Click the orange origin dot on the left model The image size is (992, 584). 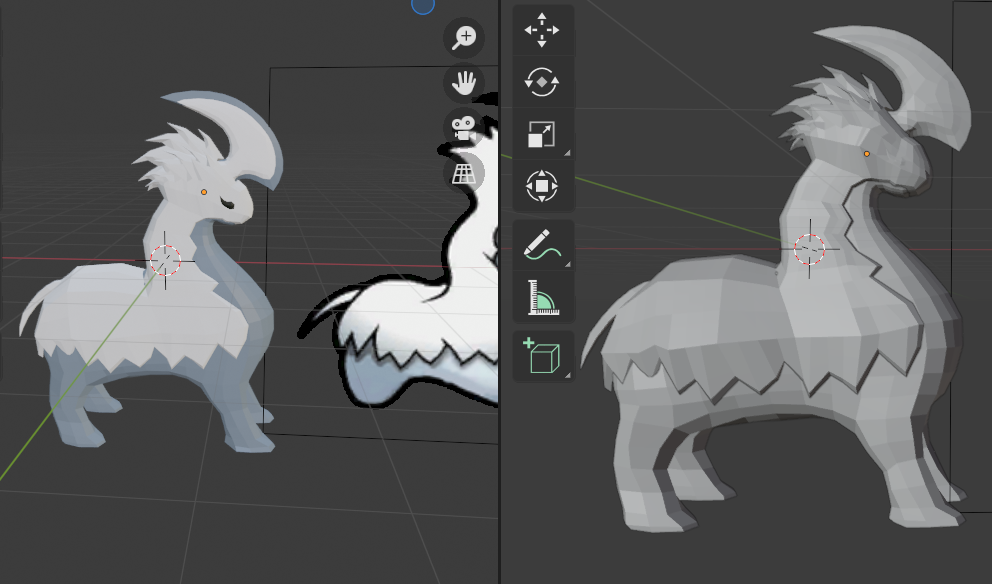[x=204, y=192]
